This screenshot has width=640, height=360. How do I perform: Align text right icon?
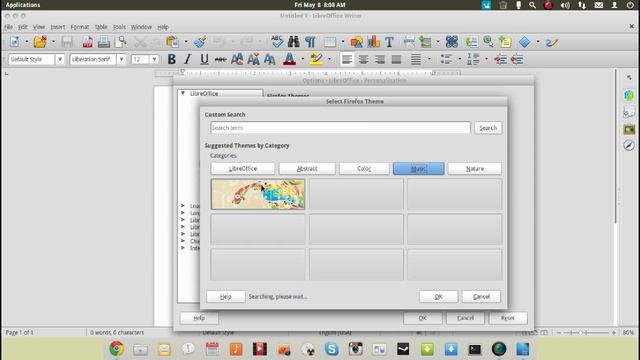click(x=380, y=59)
